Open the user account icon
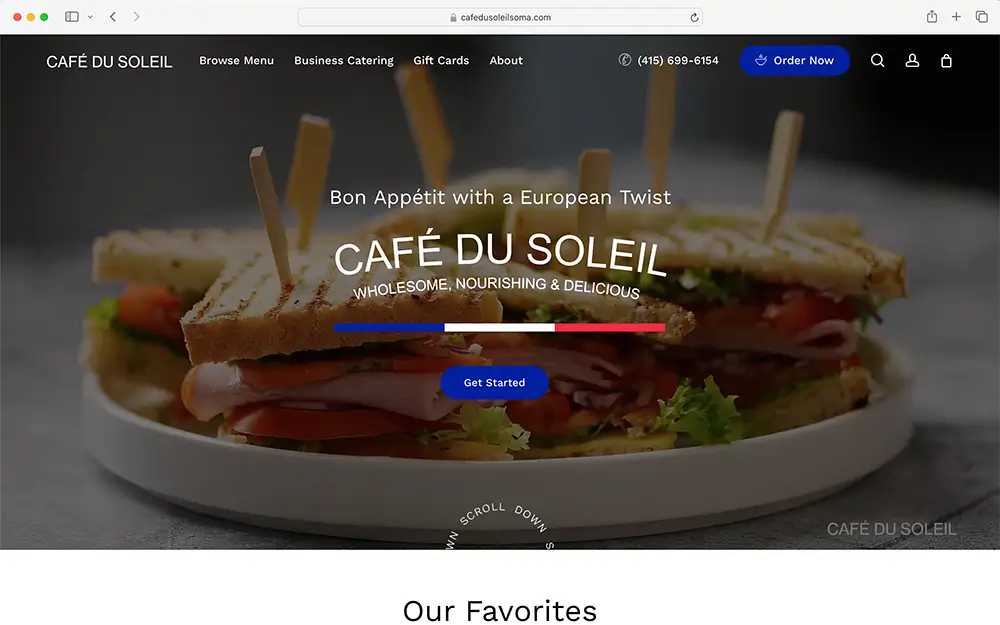The image size is (1000, 625). point(912,61)
